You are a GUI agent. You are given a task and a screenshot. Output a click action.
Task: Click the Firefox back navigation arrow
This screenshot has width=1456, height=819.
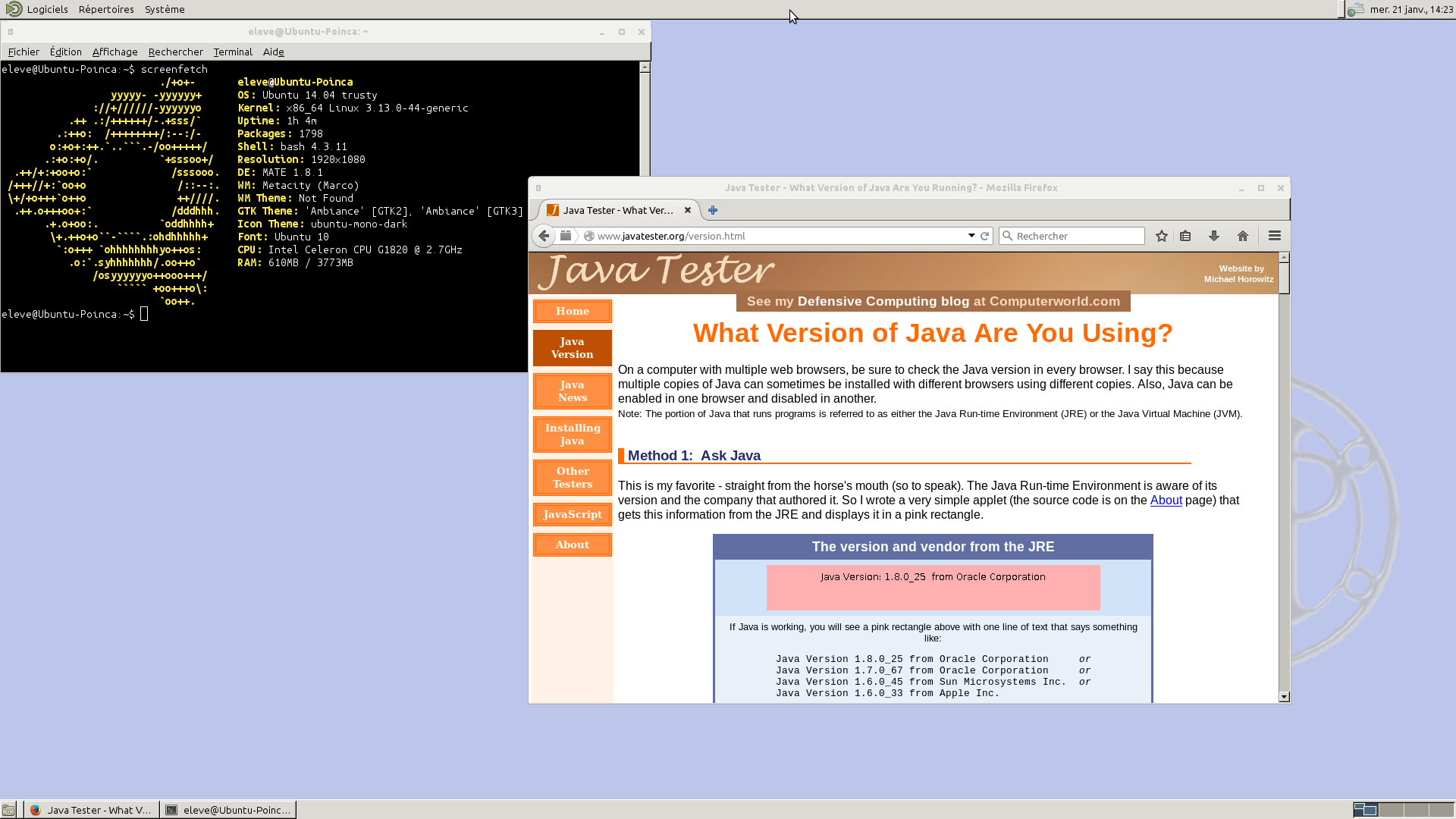543,235
